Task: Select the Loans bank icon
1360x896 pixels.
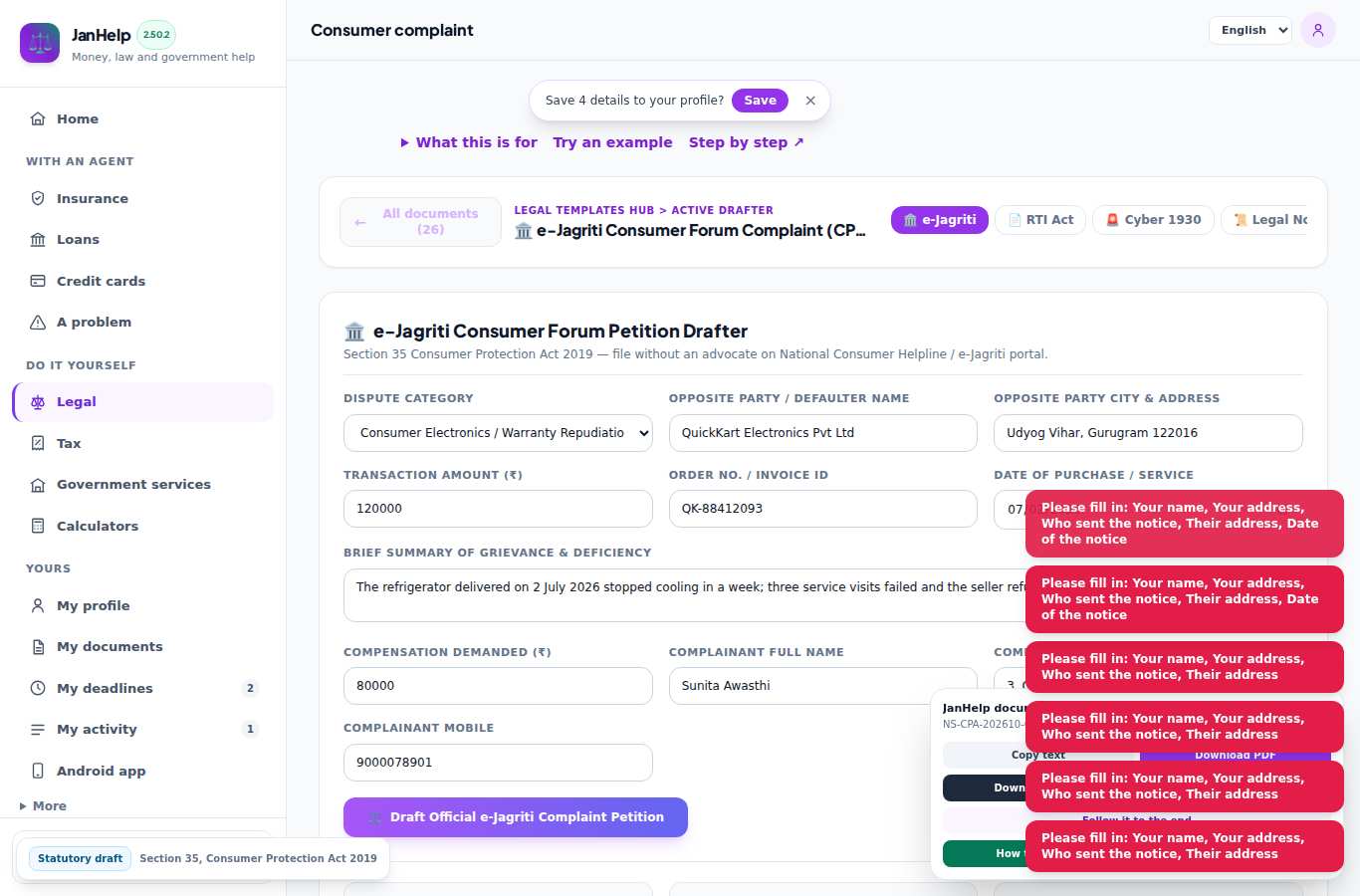Action: click(38, 239)
